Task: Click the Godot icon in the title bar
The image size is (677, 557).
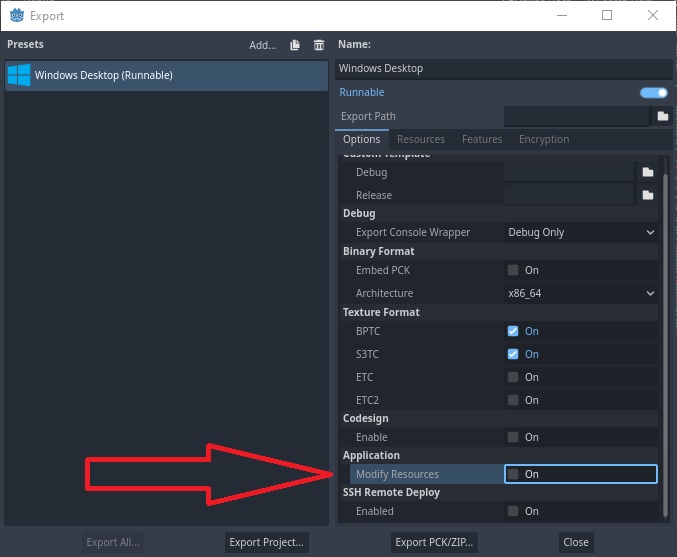Action: click(x=17, y=16)
